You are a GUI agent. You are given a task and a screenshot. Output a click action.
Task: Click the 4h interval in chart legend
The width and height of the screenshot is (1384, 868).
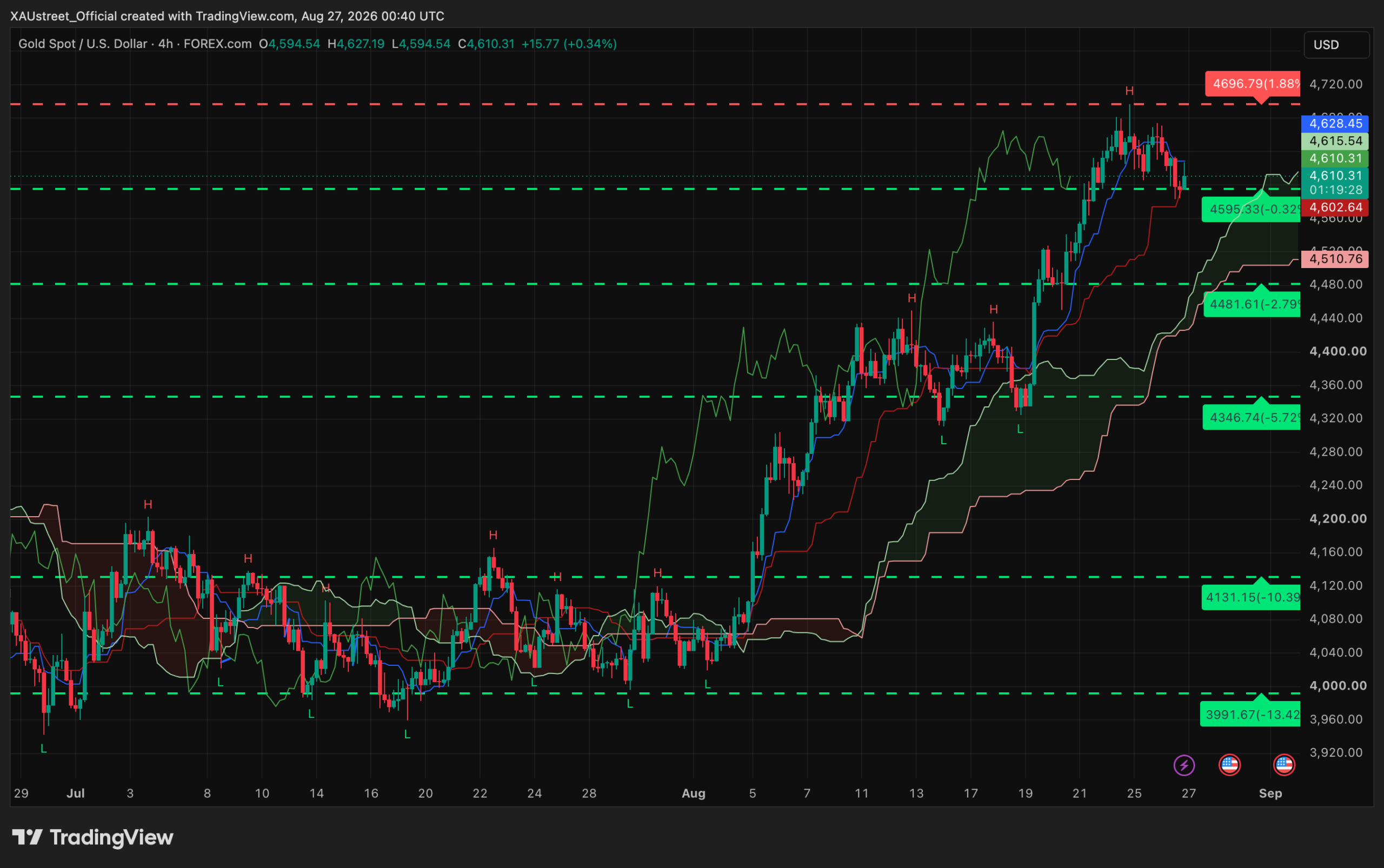coord(165,44)
